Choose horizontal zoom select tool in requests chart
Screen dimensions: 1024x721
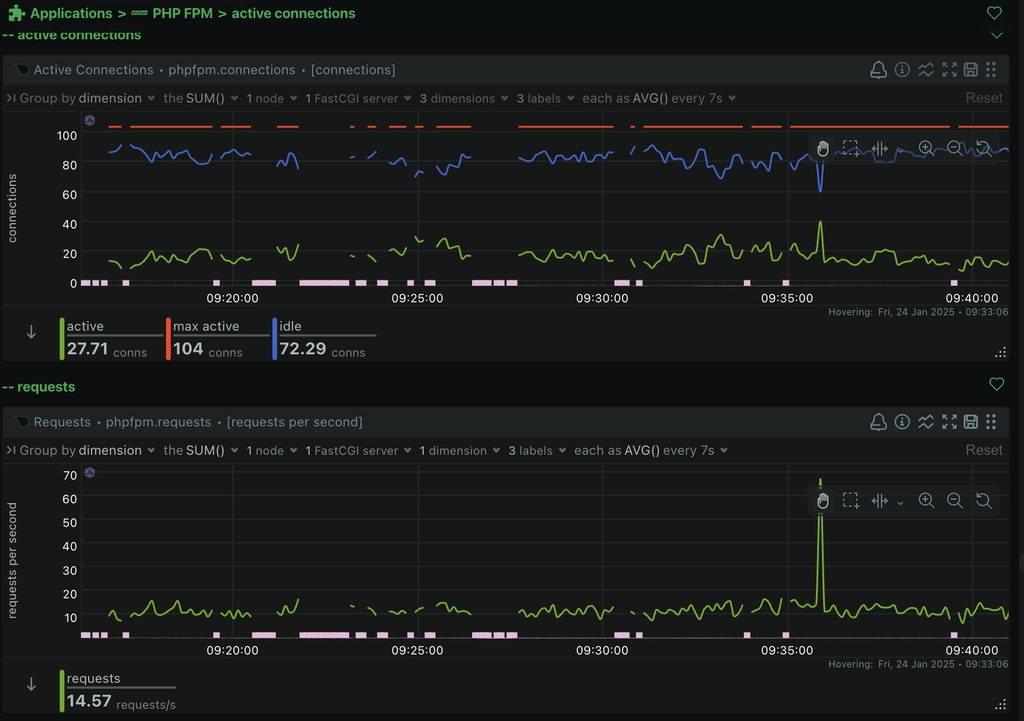coord(880,501)
